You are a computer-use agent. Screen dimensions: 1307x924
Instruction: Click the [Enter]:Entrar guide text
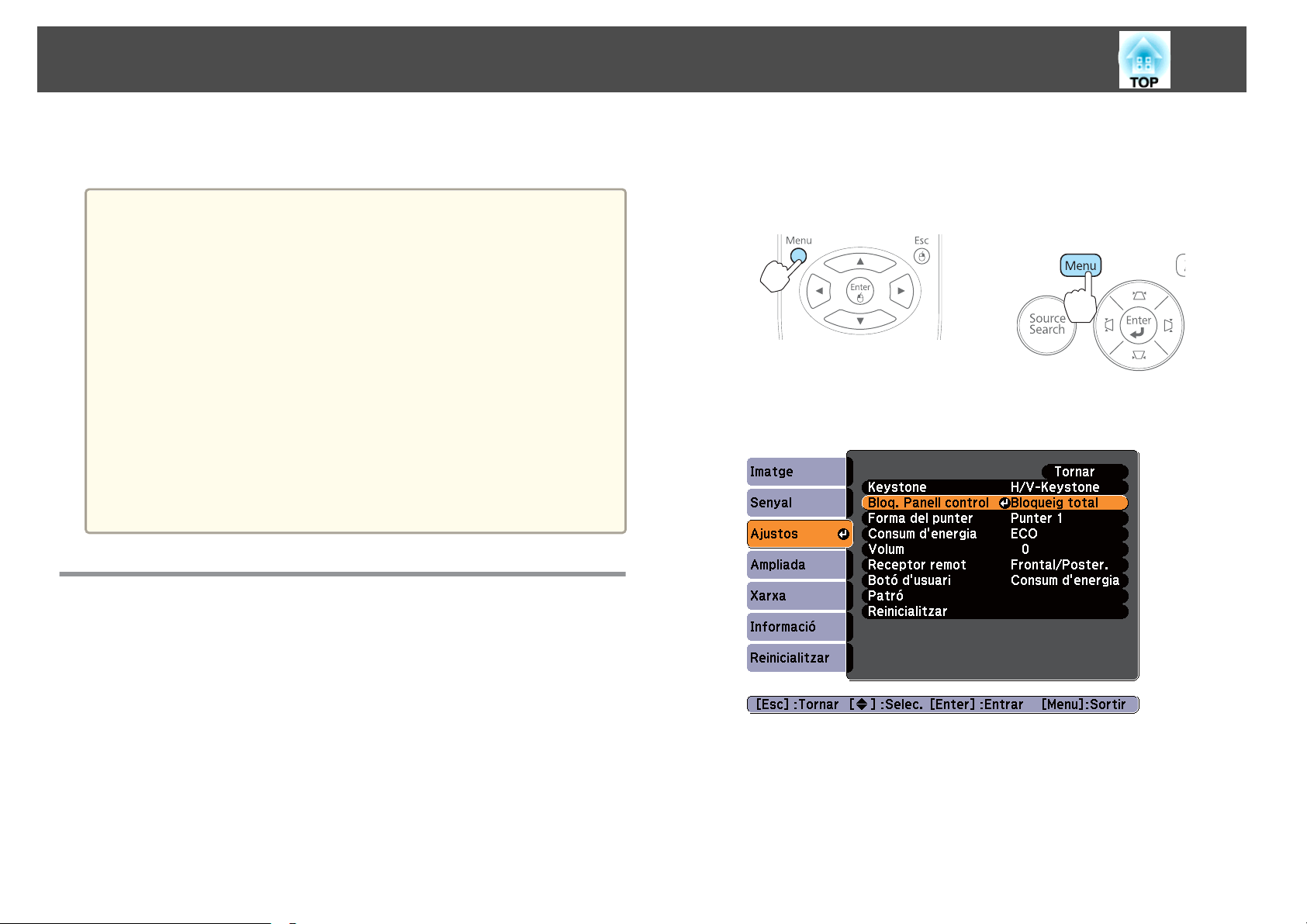pos(977,704)
